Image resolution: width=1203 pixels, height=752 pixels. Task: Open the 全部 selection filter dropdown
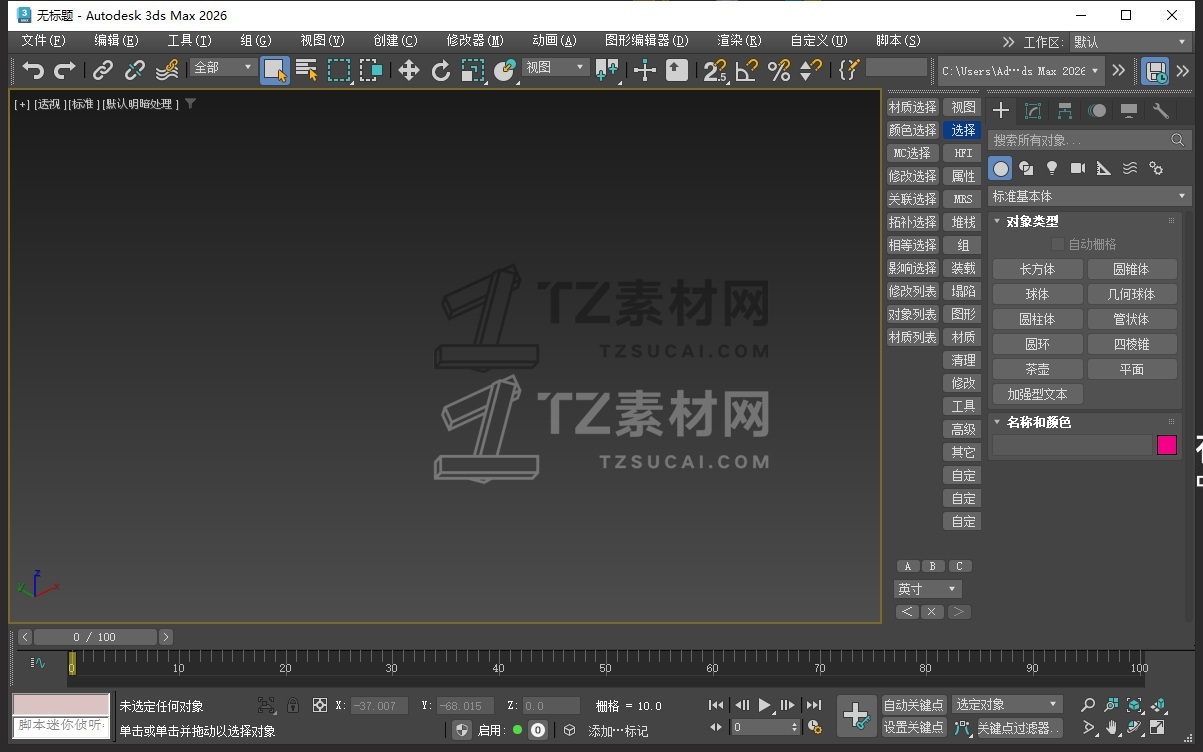[x=224, y=67]
